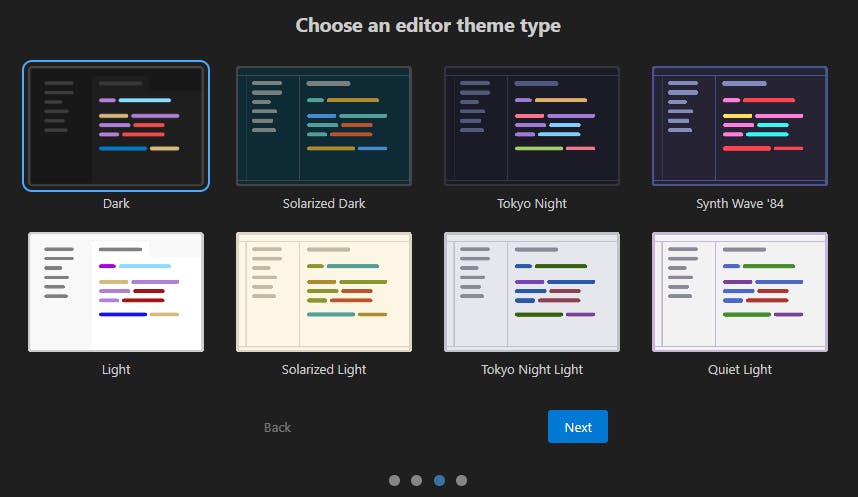This screenshot has width=858, height=497.
Task: Click the "Choose an editor theme type" heading
Action: (428, 26)
